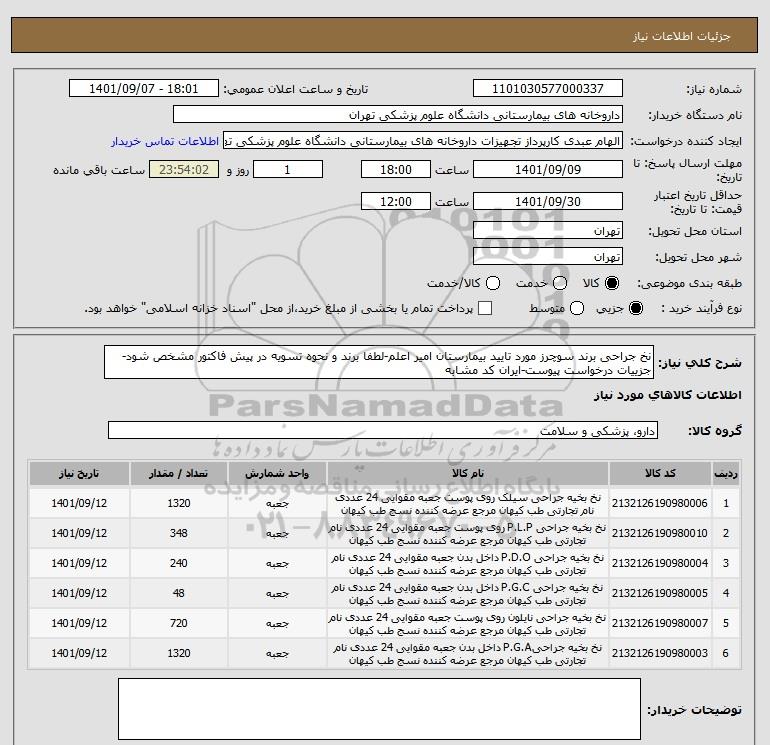Click the days remaining field showing 1

pyautogui.click(x=287, y=169)
